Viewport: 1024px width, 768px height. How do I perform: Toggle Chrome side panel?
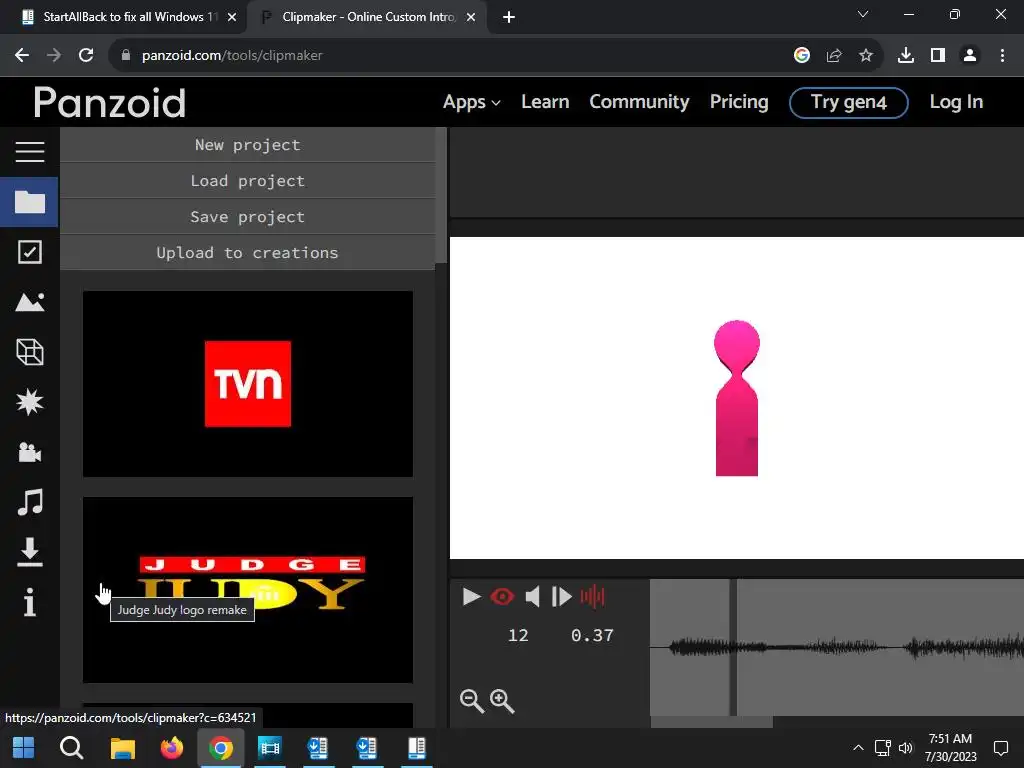tap(938, 56)
